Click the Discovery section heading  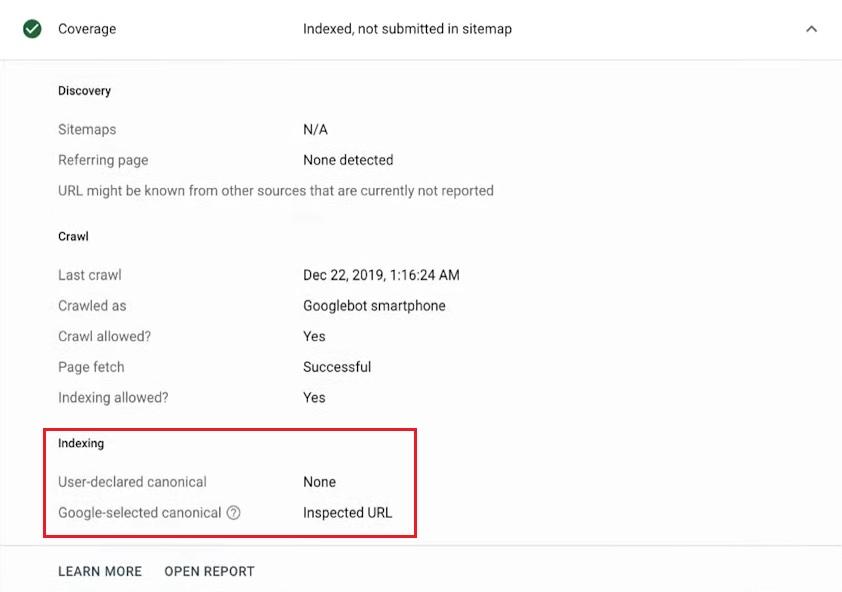coord(84,91)
